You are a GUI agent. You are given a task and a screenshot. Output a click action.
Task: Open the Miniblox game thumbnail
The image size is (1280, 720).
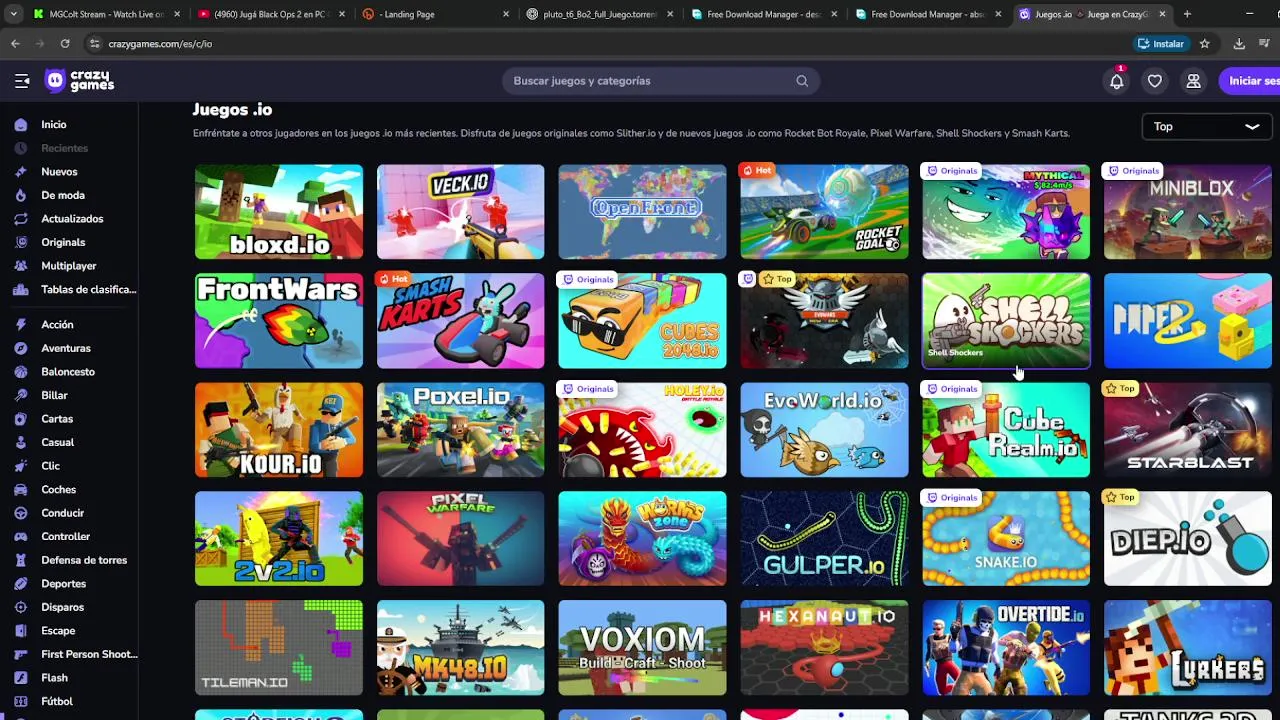1188,212
